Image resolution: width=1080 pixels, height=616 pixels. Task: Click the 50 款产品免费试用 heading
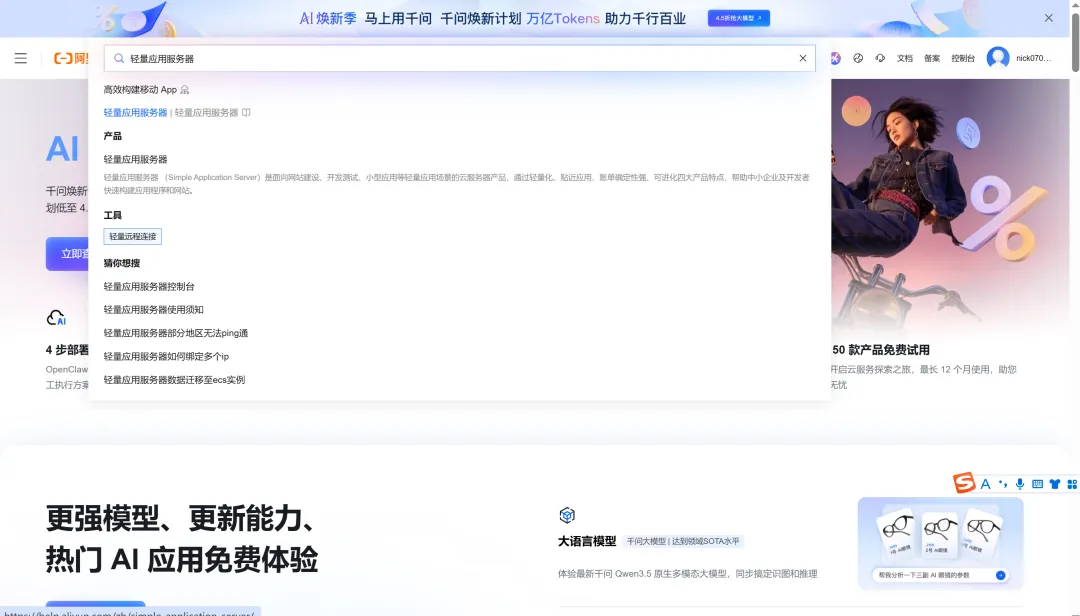880,350
